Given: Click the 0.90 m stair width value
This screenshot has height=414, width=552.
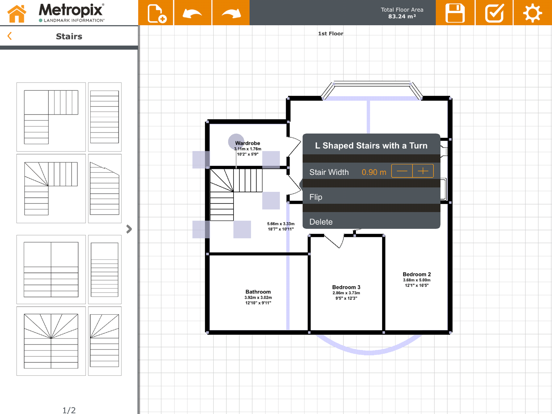Looking at the screenshot, I should [374, 172].
